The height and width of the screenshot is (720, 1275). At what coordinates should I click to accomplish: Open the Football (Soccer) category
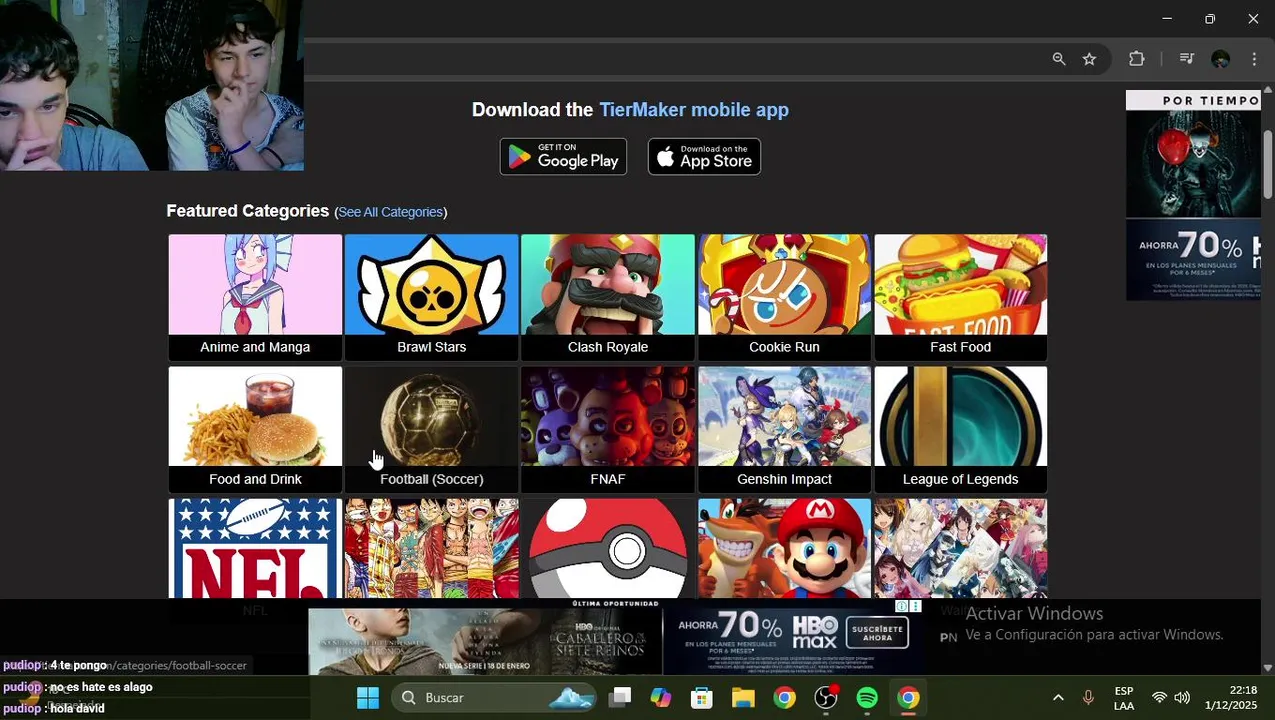pyautogui.click(x=431, y=429)
